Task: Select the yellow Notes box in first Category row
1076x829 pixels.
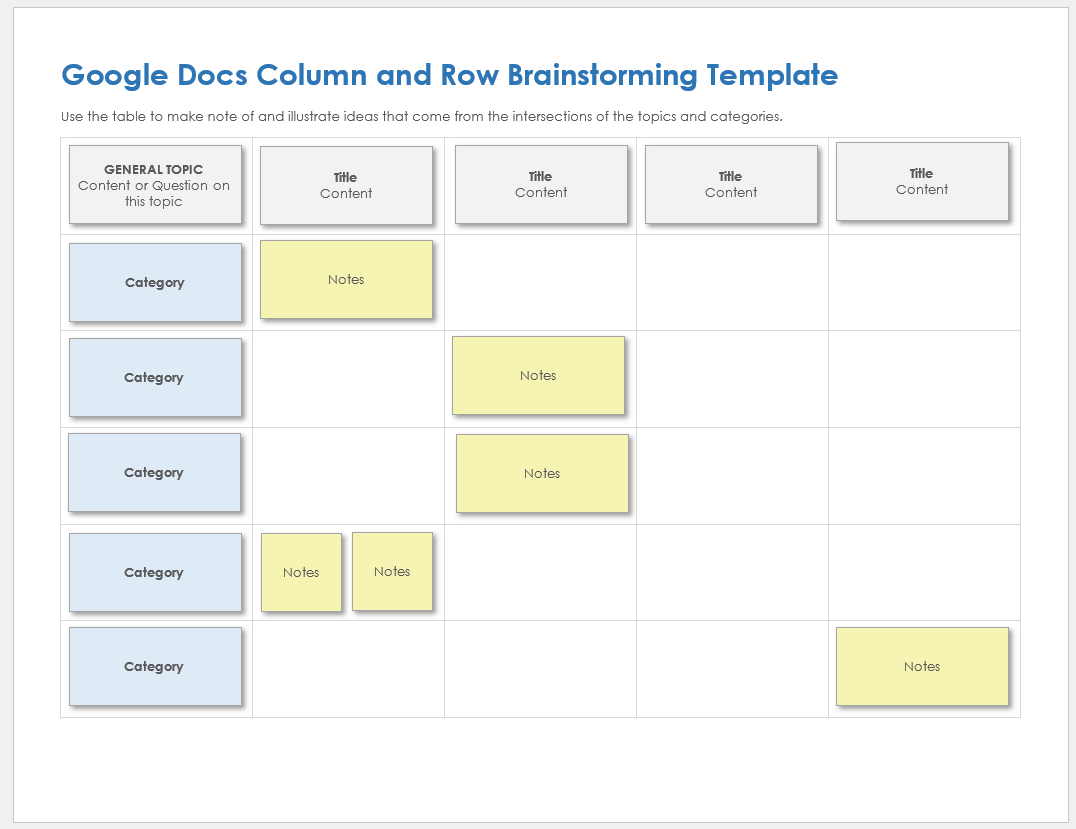Action: 346,279
